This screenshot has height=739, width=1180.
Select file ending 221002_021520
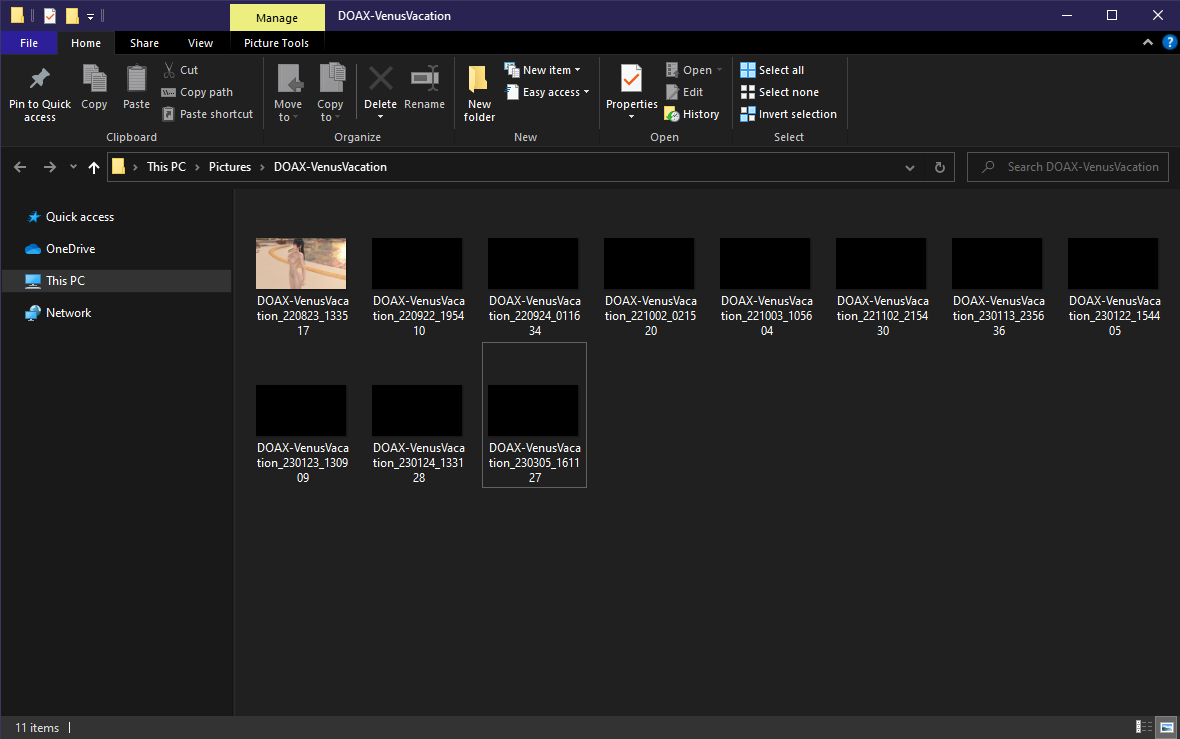(x=650, y=288)
